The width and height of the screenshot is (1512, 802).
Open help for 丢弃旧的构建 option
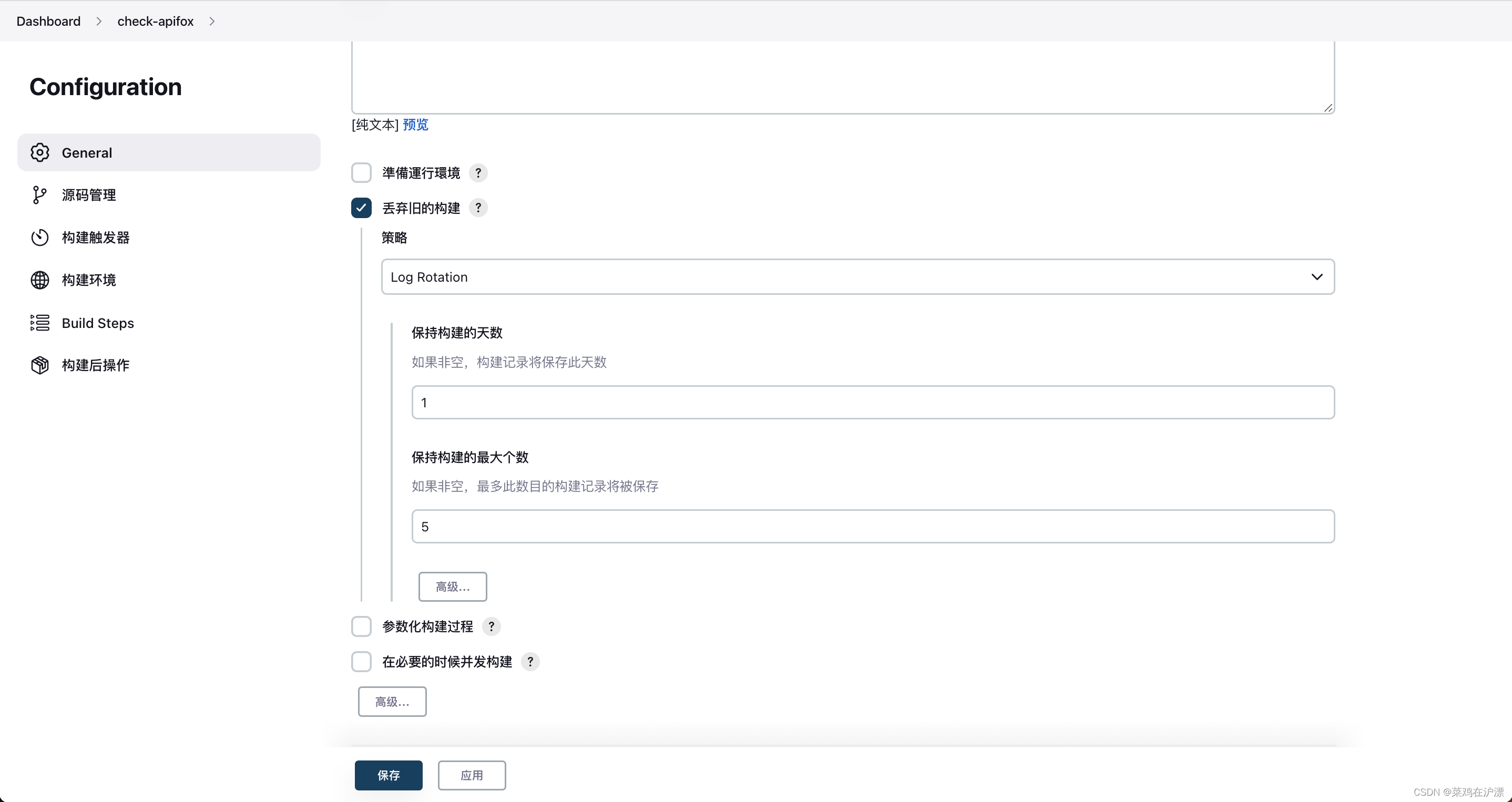pyautogui.click(x=478, y=208)
